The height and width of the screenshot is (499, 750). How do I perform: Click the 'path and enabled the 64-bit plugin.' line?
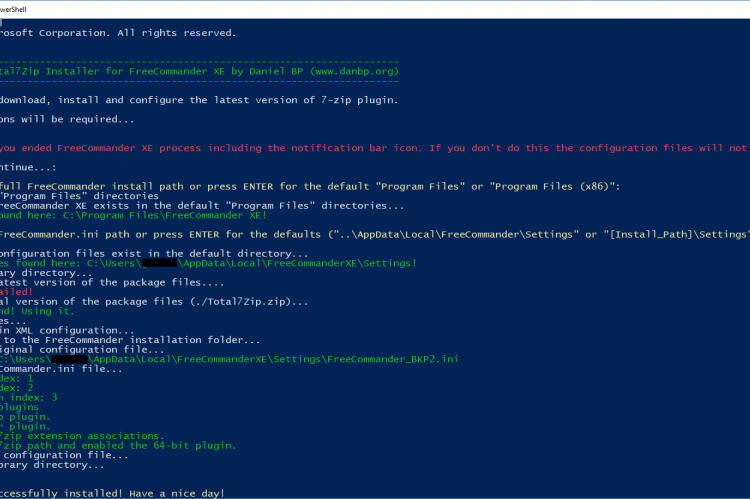118,445
